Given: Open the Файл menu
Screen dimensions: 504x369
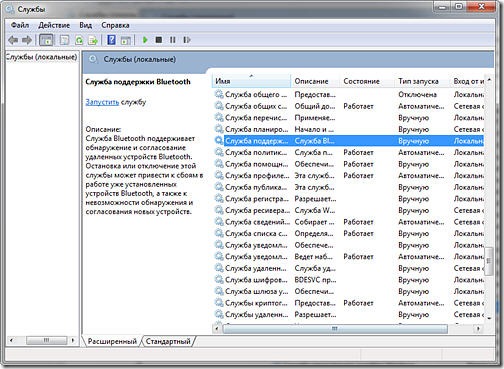Looking at the screenshot, I should [x=20, y=25].
